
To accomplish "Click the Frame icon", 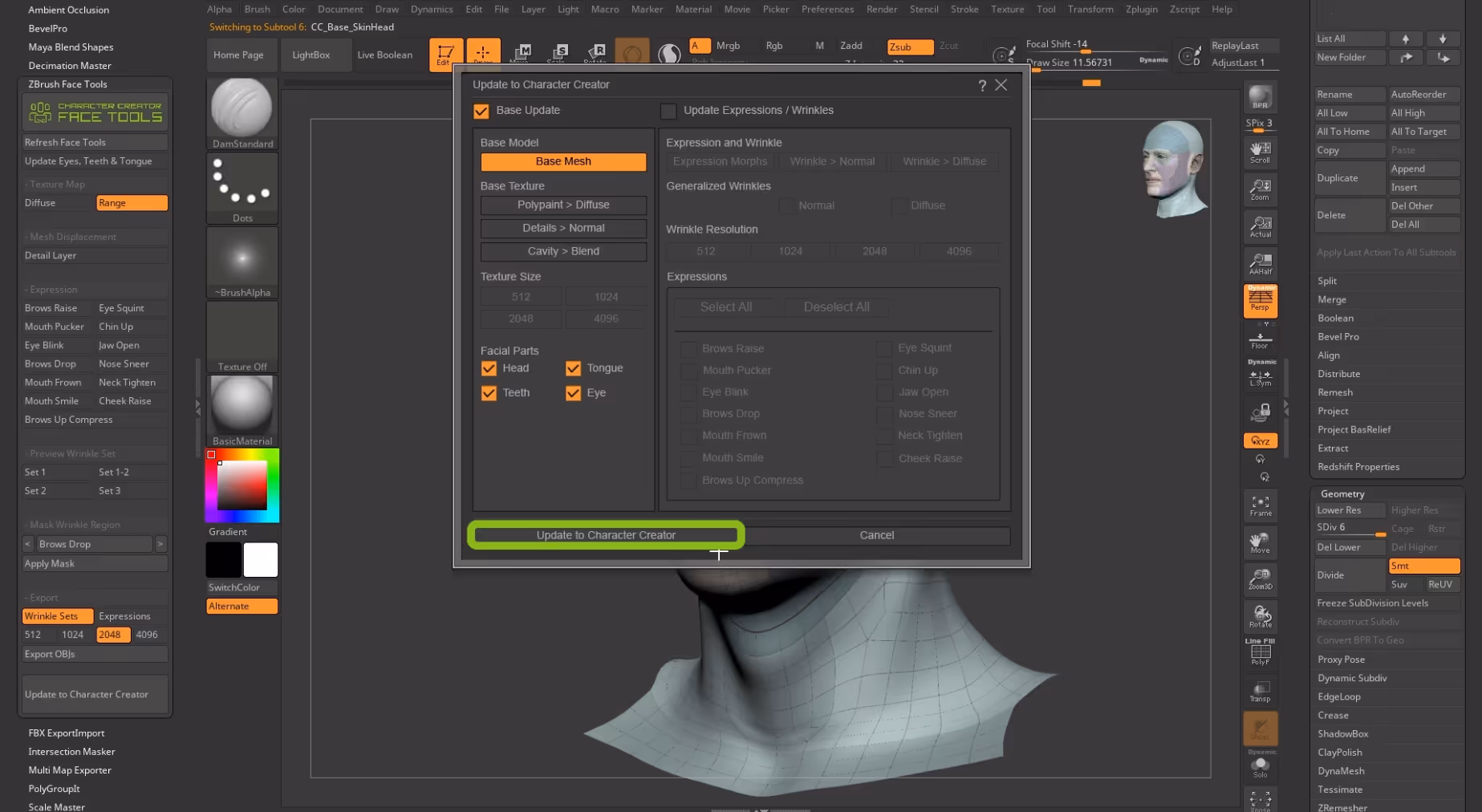I will click(x=1260, y=505).
